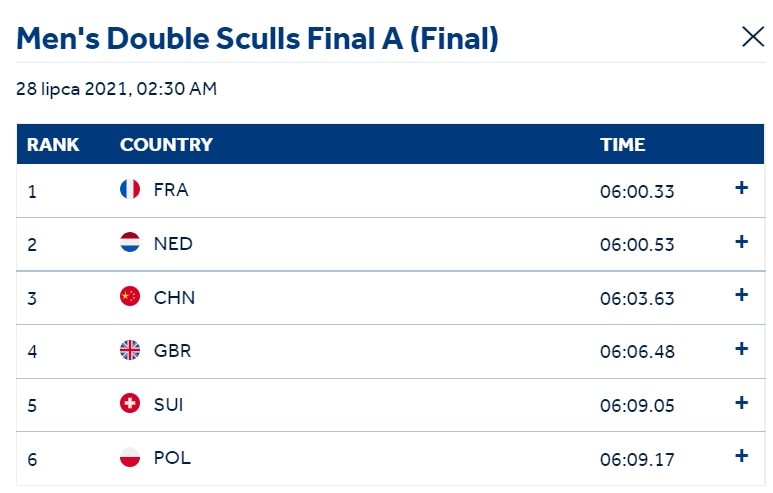Expand the CHN row plus icon
The image size is (773, 493).
tap(741, 295)
